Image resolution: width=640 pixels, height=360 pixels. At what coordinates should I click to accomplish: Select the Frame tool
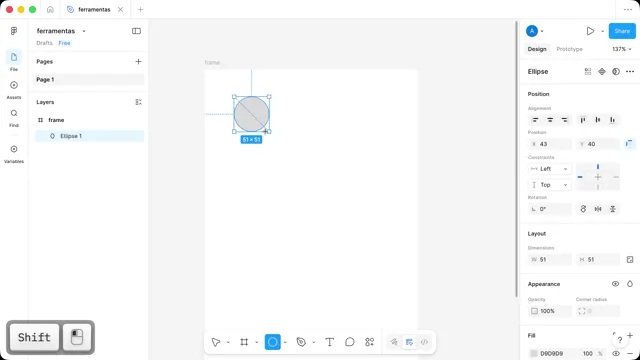coord(244,342)
